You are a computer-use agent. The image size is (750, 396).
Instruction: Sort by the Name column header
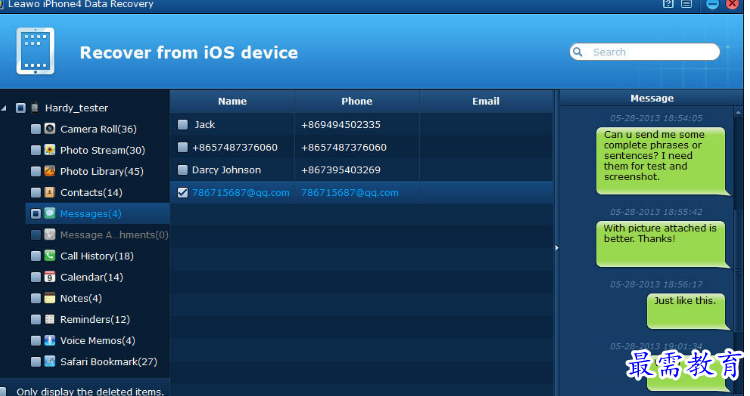click(232, 101)
